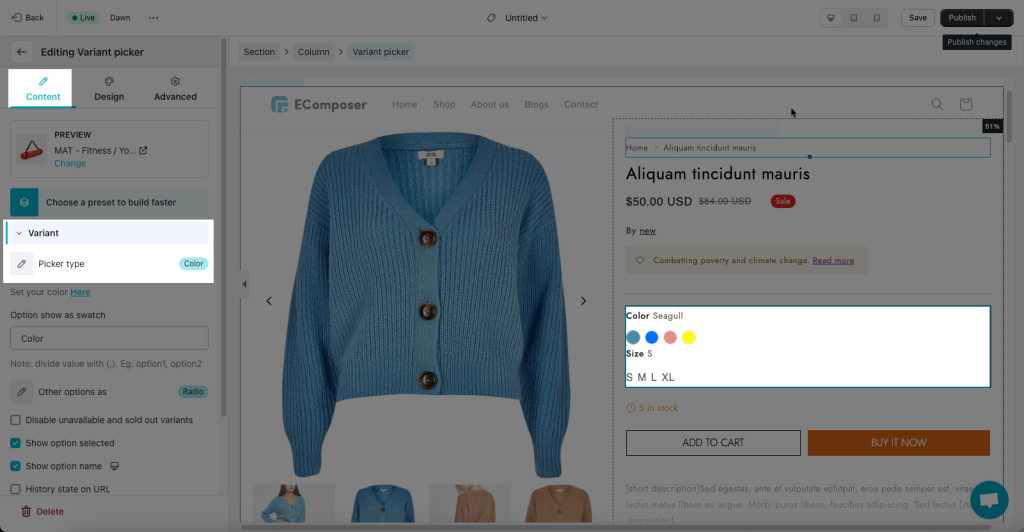The width and height of the screenshot is (1024, 532).
Task: Click the Back button in top bar
Action: [28, 18]
